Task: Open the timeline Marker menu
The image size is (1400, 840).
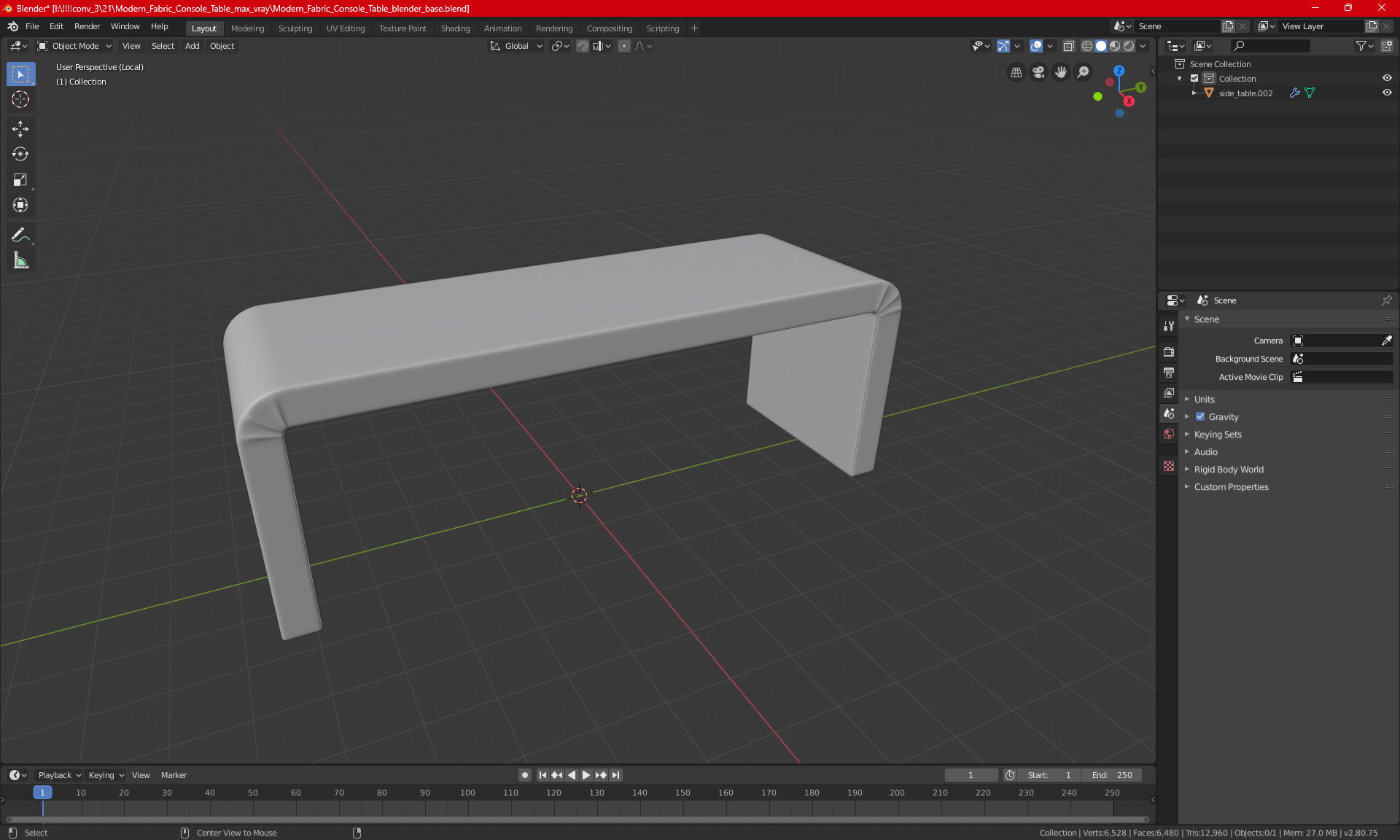Action: [174, 775]
